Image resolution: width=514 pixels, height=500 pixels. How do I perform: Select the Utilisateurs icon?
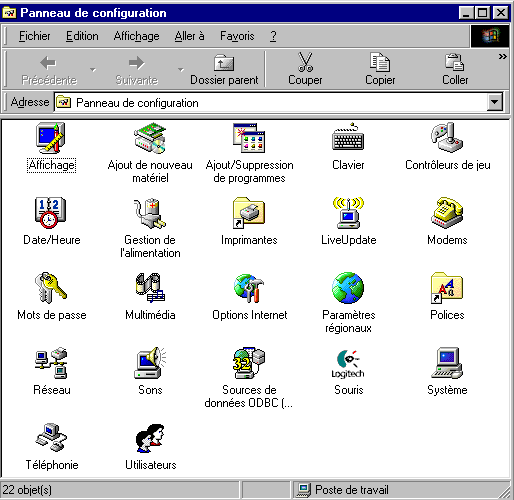pyautogui.click(x=150, y=438)
